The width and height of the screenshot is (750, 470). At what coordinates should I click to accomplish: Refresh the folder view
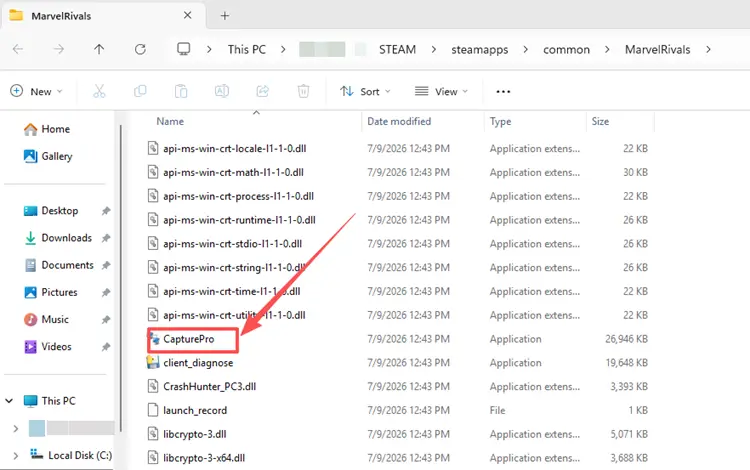[x=140, y=49]
